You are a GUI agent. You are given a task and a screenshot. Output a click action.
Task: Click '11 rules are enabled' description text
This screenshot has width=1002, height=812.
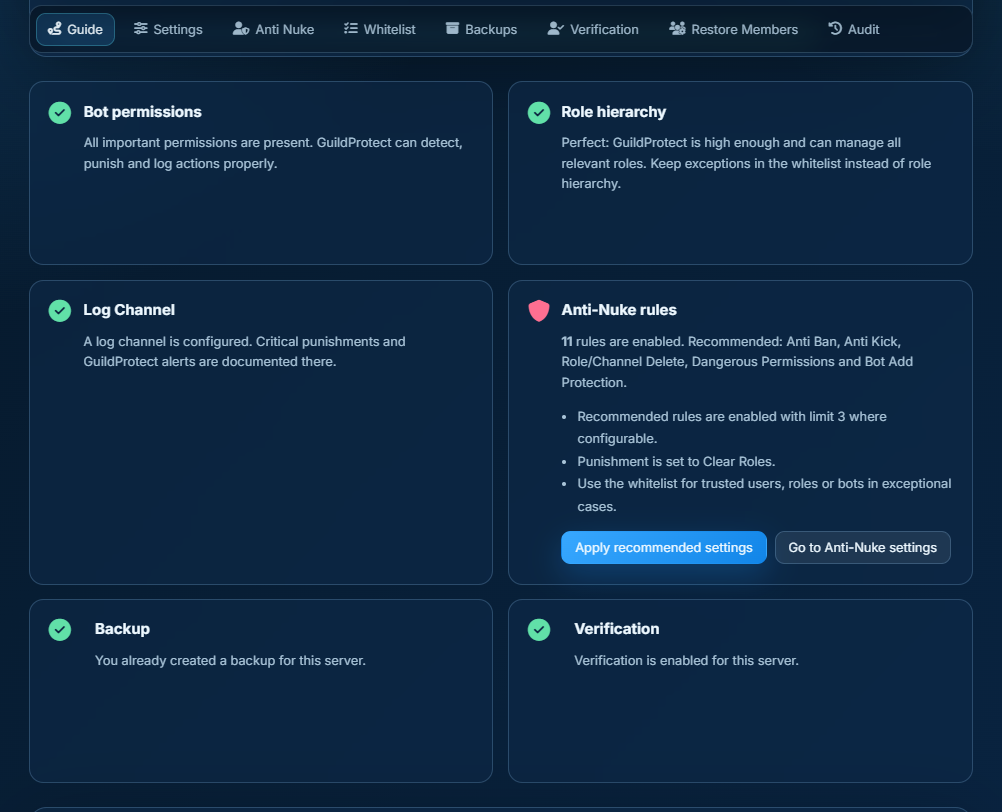tap(737, 362)
